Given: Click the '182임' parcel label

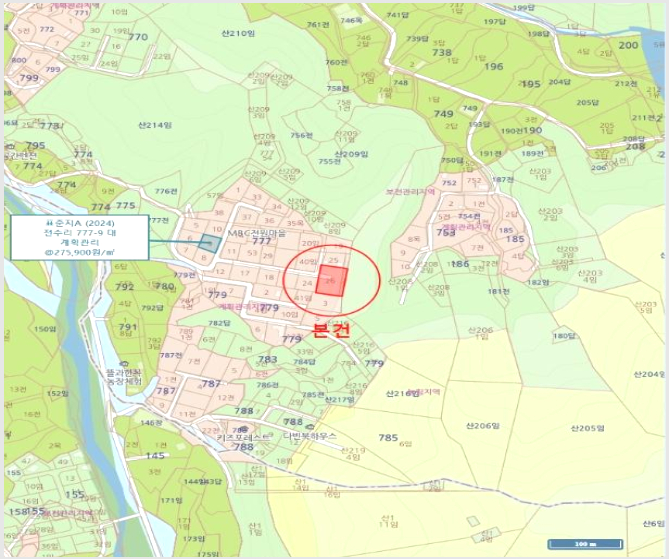Looking at the screenshot, I should point(539,282).
